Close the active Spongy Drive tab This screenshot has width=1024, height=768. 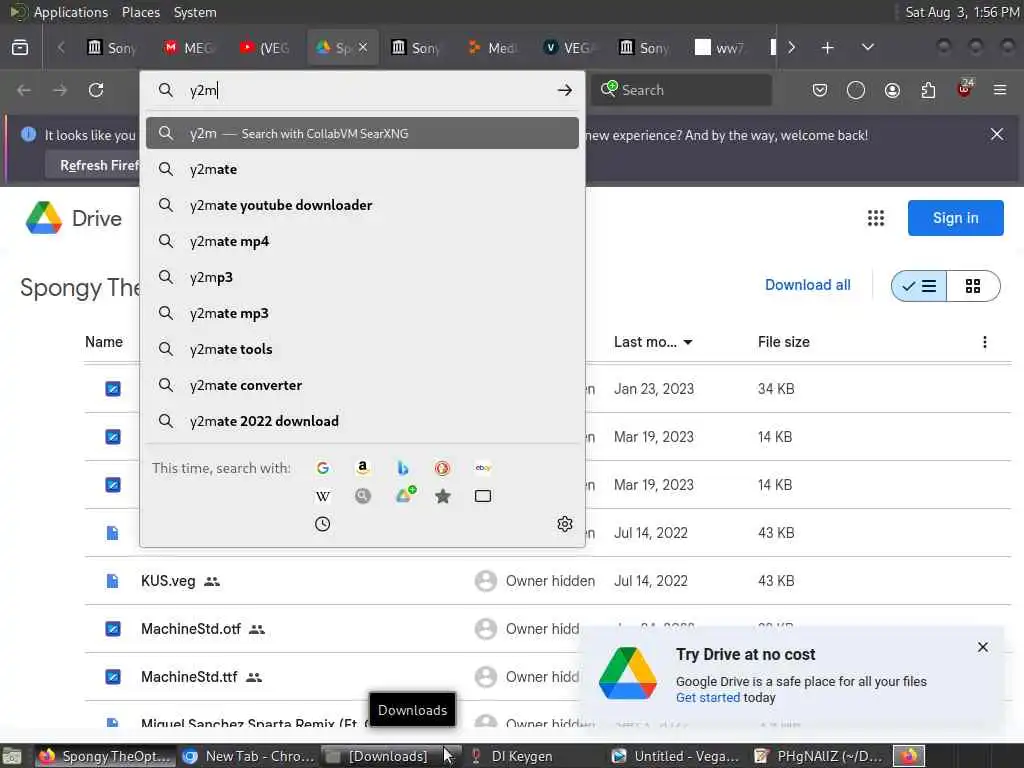tap(363, 47)
